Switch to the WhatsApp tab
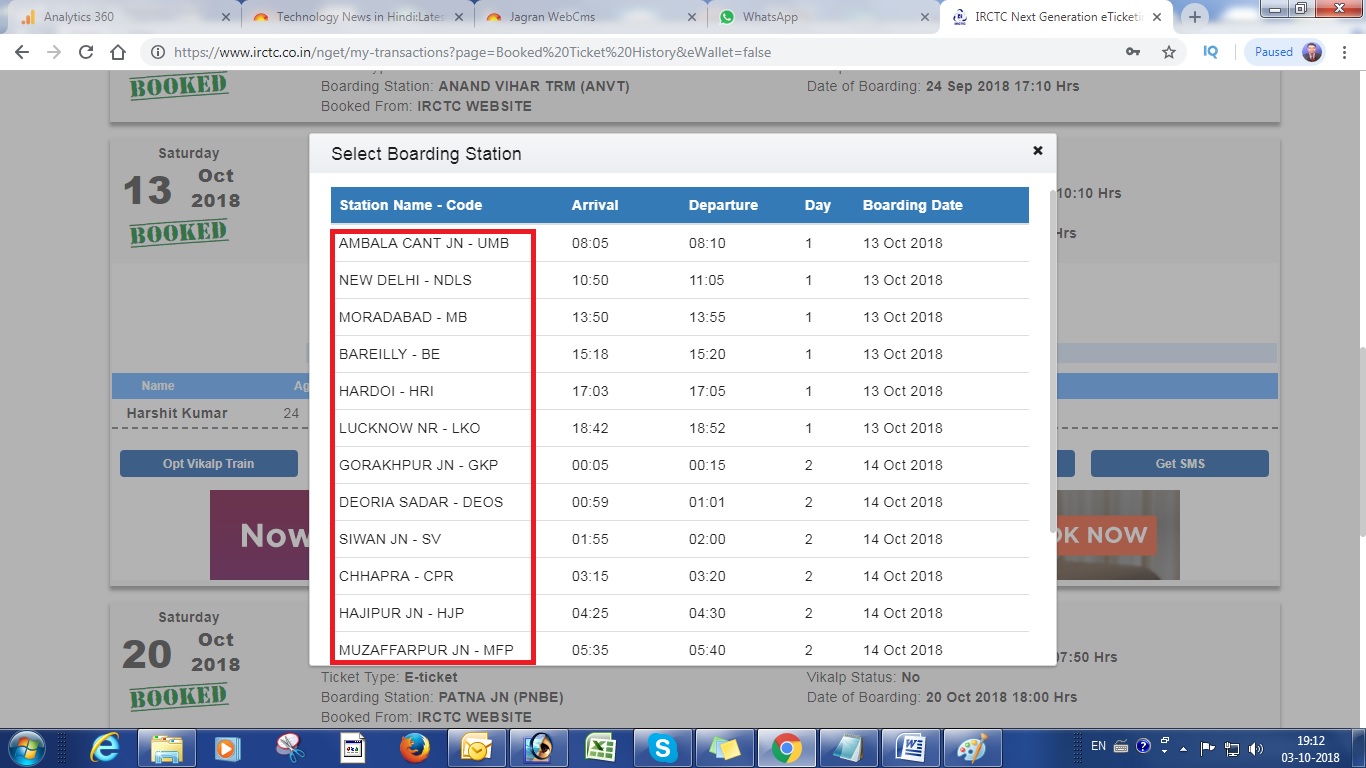The image size is (1366, 768). pos(770,17)
